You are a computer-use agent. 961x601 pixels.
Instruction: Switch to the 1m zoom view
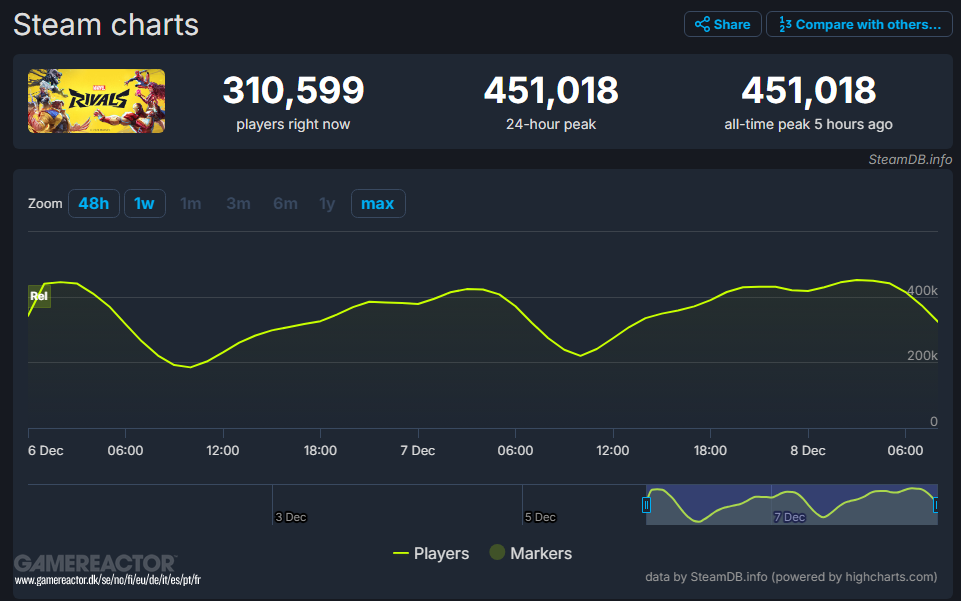(191, 203)
